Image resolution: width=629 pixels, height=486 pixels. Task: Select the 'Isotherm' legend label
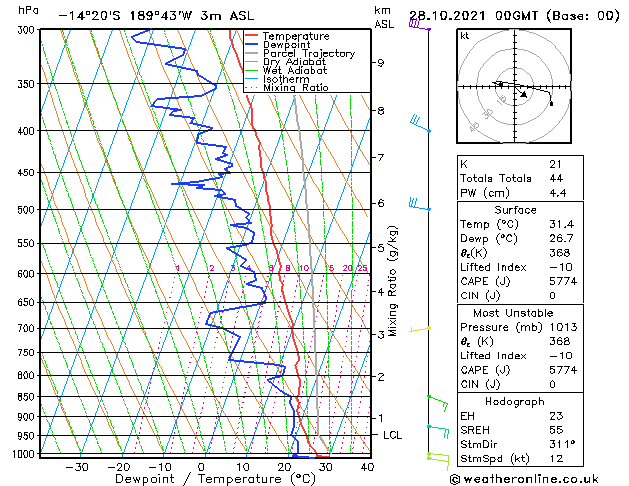[x=286, y=79]
